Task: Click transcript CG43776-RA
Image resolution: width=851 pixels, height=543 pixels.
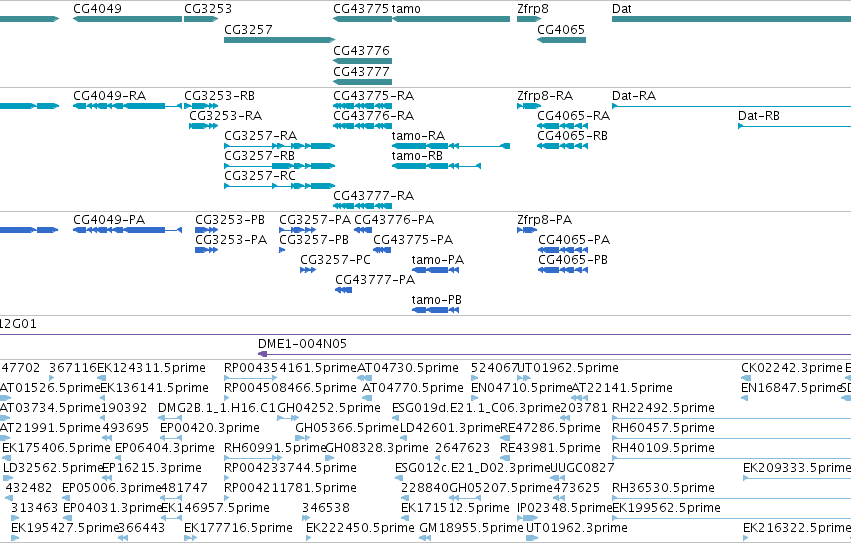Action: (x=363, y=126)
